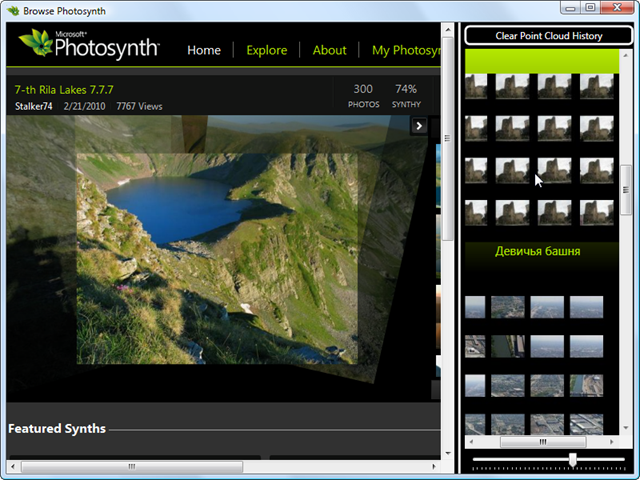640x480 pixels.
Task: Open the Stalker74 user profile link
Action: 35,106
